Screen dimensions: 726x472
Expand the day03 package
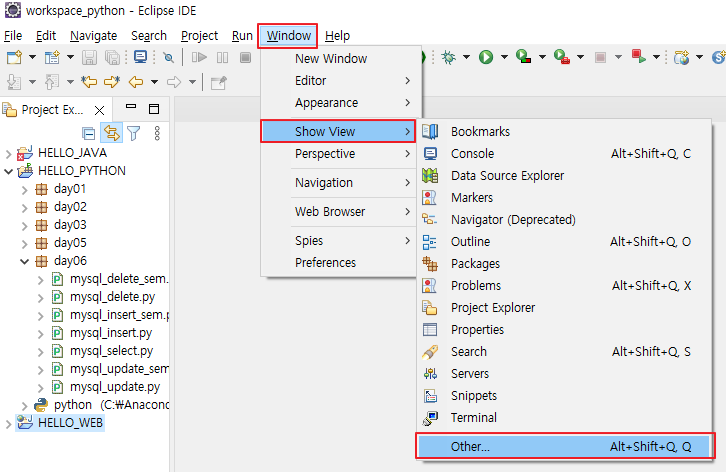point(25,226)
